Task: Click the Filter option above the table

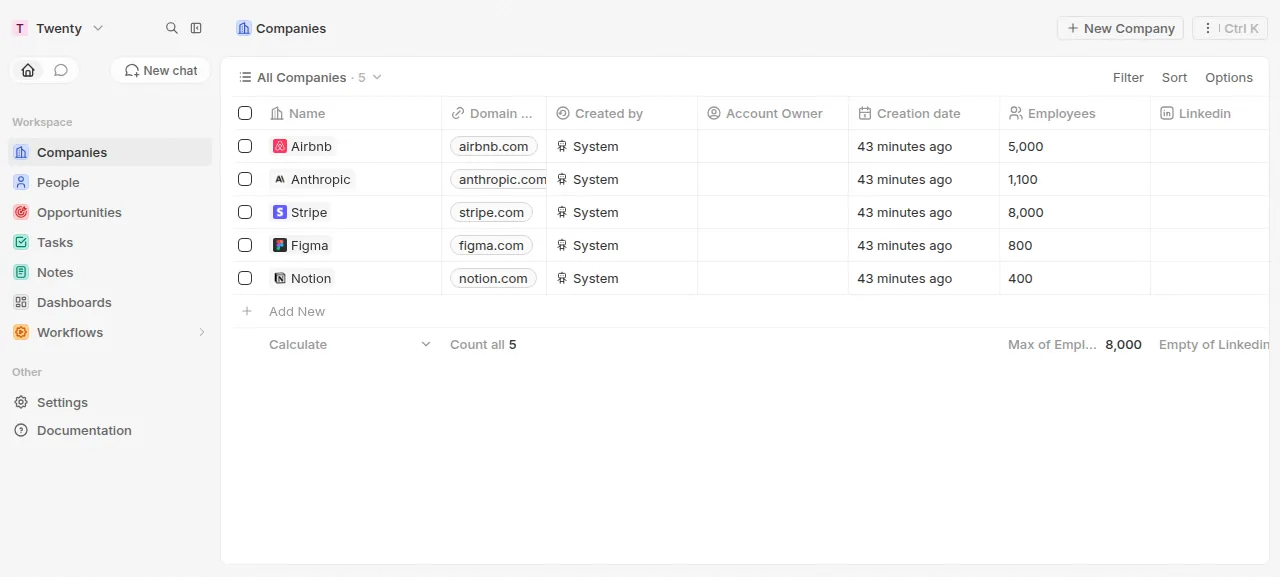Action: (x=1128, y=77)
